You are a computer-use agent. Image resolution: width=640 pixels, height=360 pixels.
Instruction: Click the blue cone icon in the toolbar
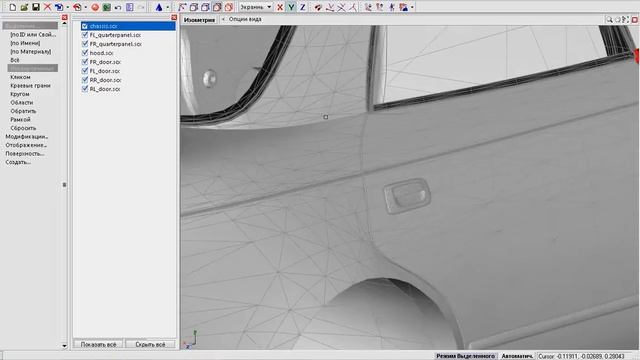click(159, 7)
